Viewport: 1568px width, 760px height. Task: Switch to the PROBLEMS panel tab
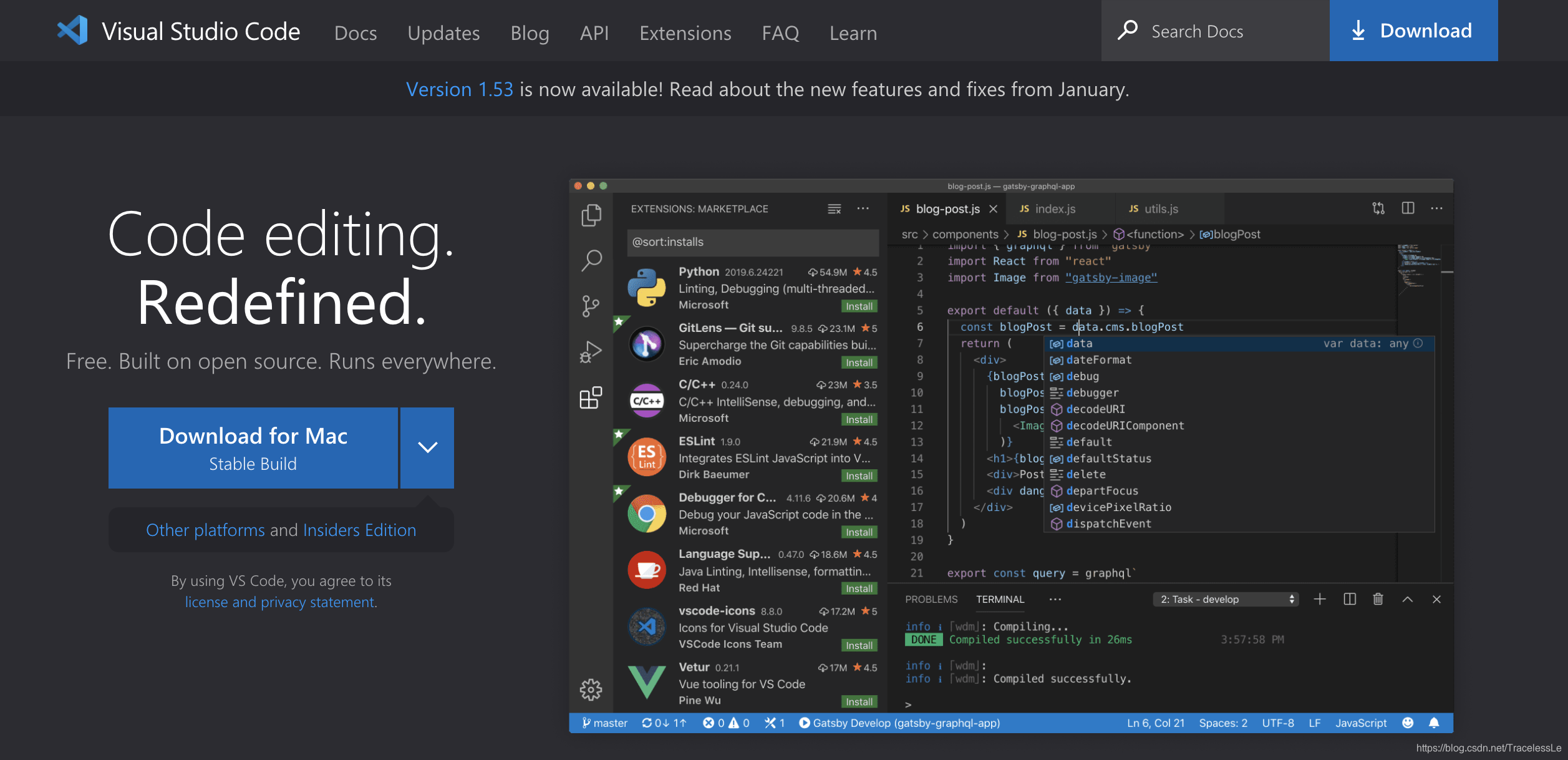pos(931,599)
